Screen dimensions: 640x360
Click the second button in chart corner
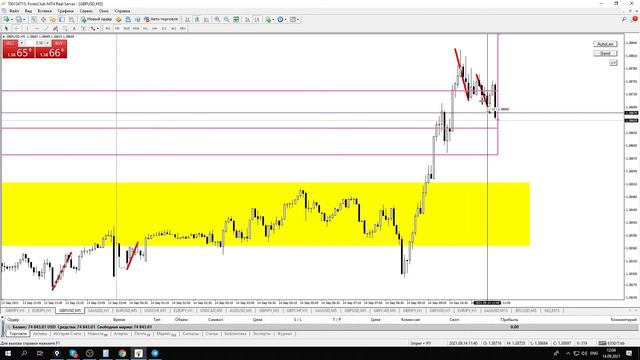605,53
